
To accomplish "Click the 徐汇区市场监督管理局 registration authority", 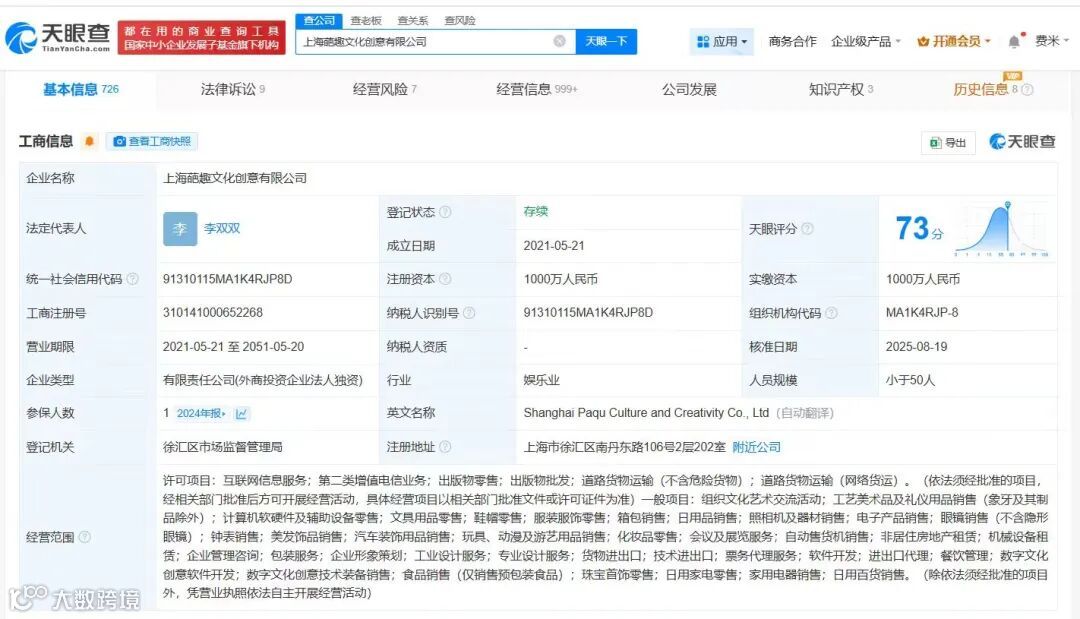I will 222,447.
